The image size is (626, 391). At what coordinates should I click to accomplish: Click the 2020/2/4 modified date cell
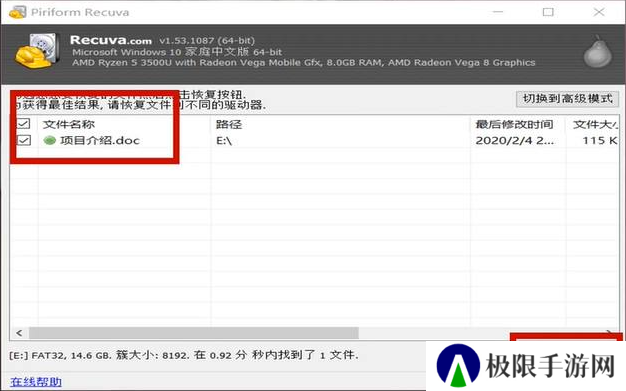click(x=515, y=141)
